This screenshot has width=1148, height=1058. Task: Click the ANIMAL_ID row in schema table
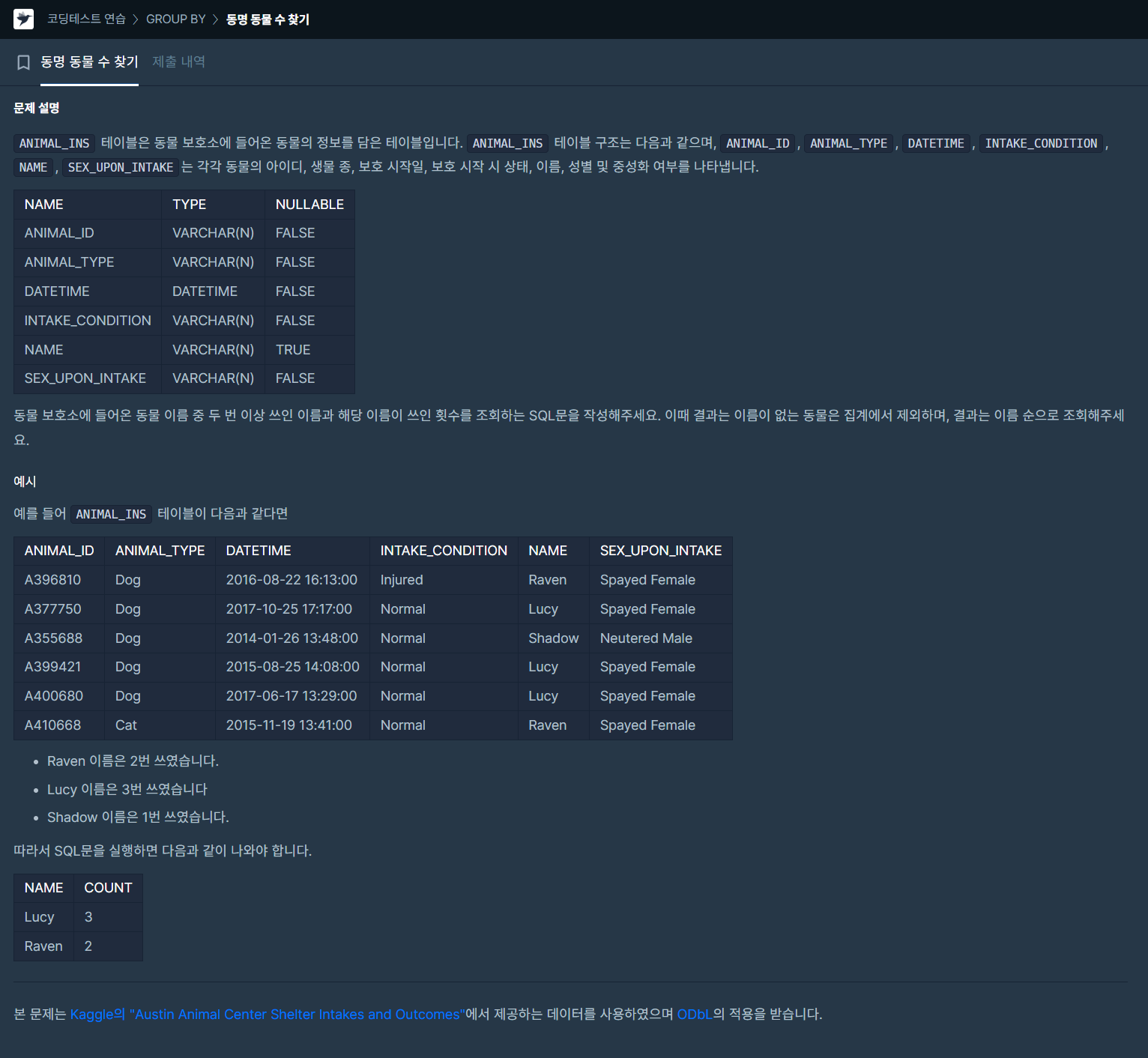click(184, 233)
